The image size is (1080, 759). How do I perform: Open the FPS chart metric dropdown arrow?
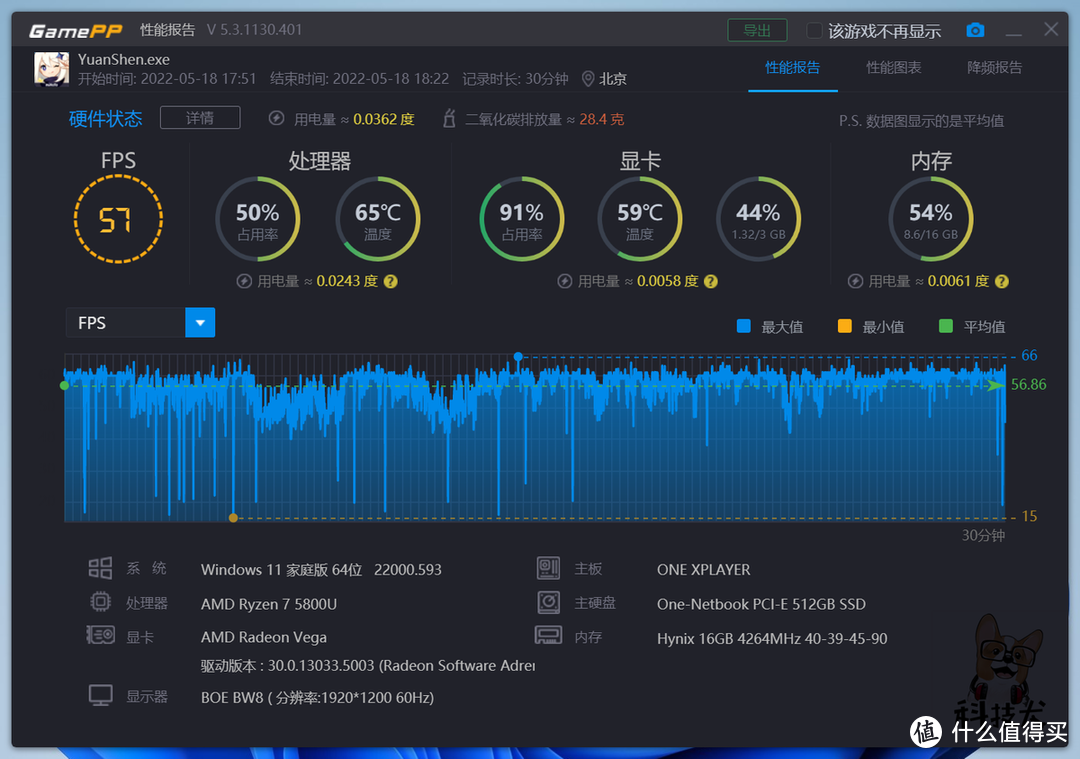click(200, 322)
